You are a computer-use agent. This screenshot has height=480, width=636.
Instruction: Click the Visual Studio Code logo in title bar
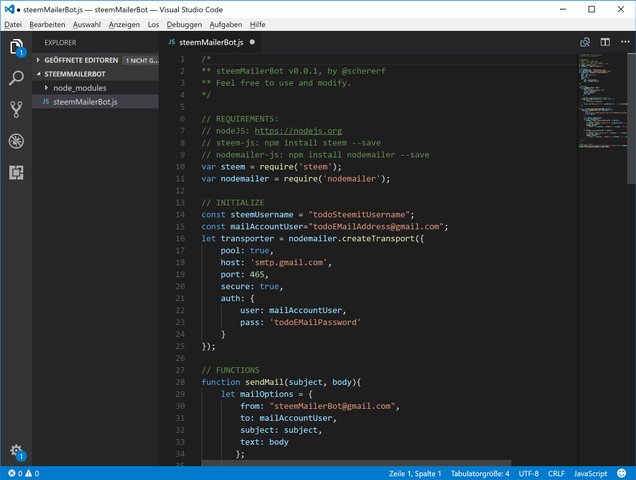click(x=9, y=9)
